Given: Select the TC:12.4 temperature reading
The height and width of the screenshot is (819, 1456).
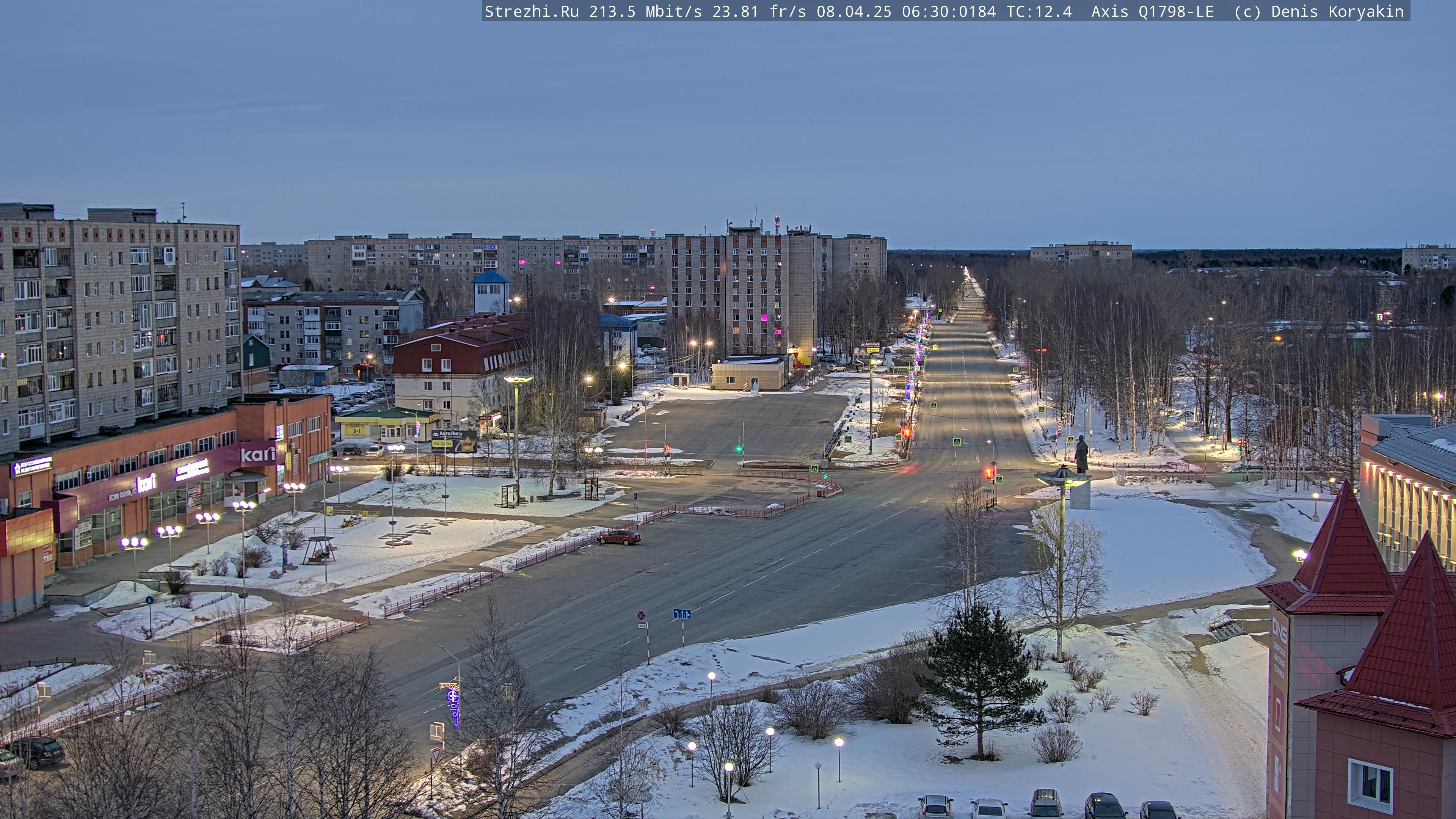Looking at the screenshot, I should point(1039,12).
